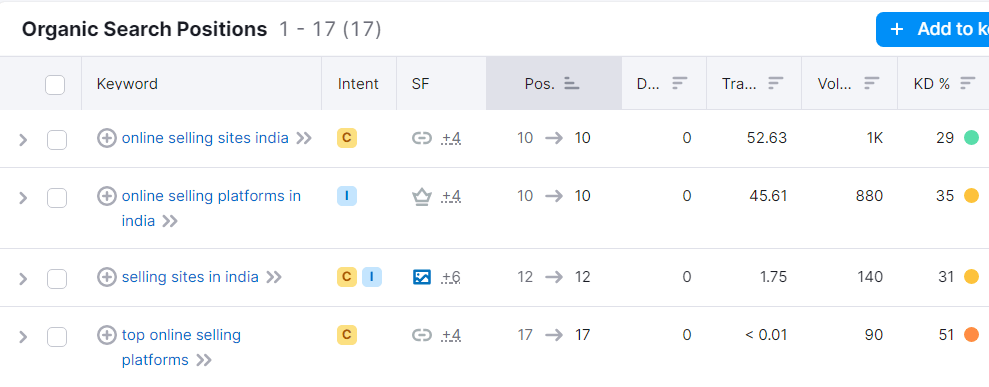Viewport: 989px width, 387px height.
Task: Expand the 'online selling sites india' row
Action: tap(23, 140)
